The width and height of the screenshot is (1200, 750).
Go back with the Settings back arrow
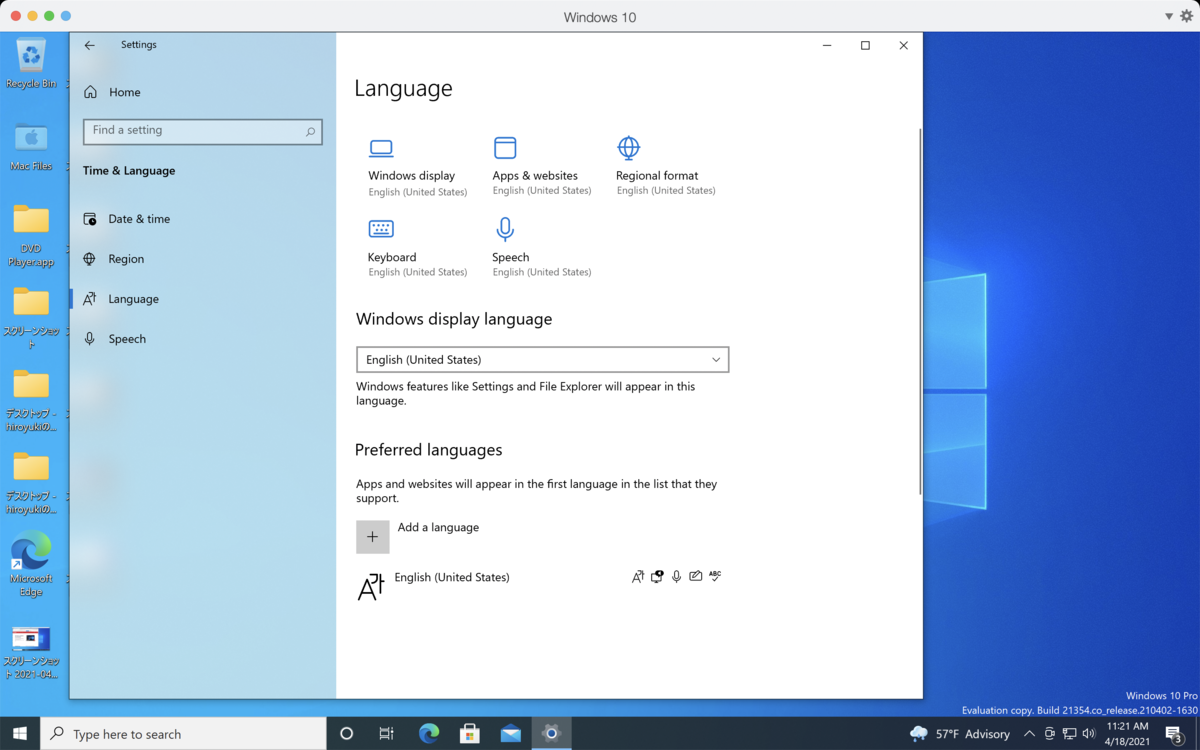pos(90,45)
